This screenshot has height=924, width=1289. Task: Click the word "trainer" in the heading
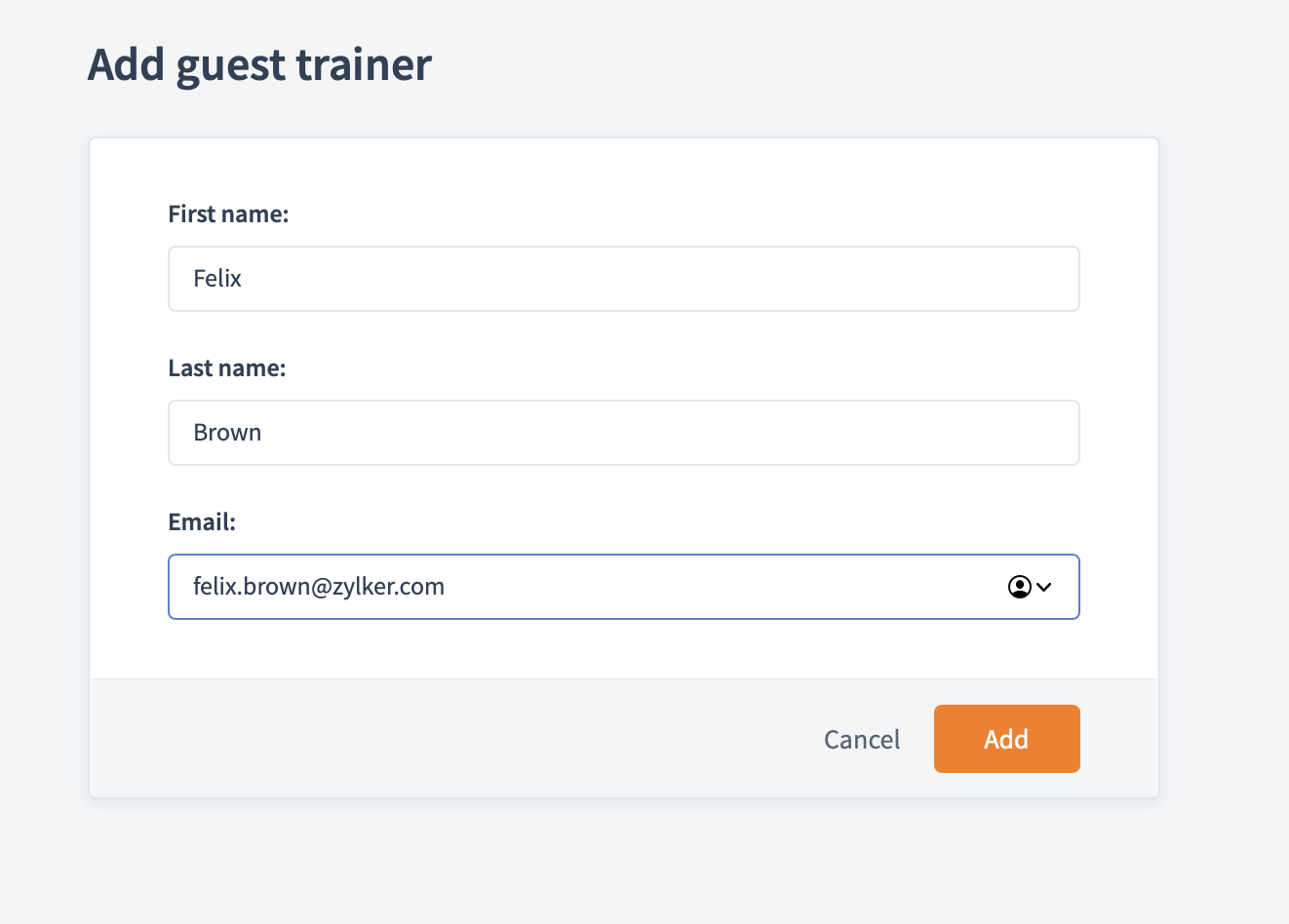[364, 65]
